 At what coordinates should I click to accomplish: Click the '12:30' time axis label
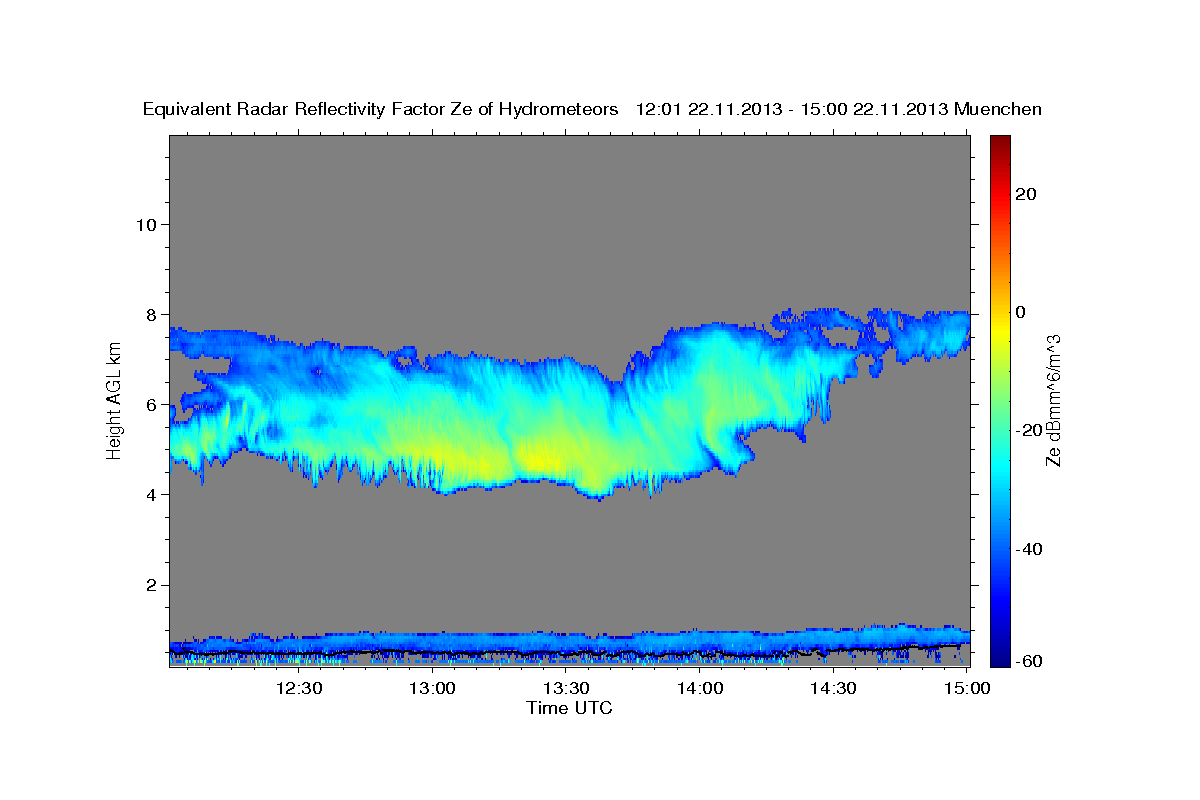[x=298, y=688]
